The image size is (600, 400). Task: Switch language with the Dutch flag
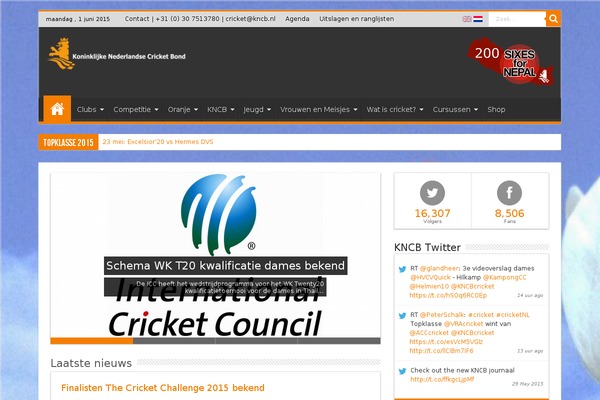tap(478, 19)
